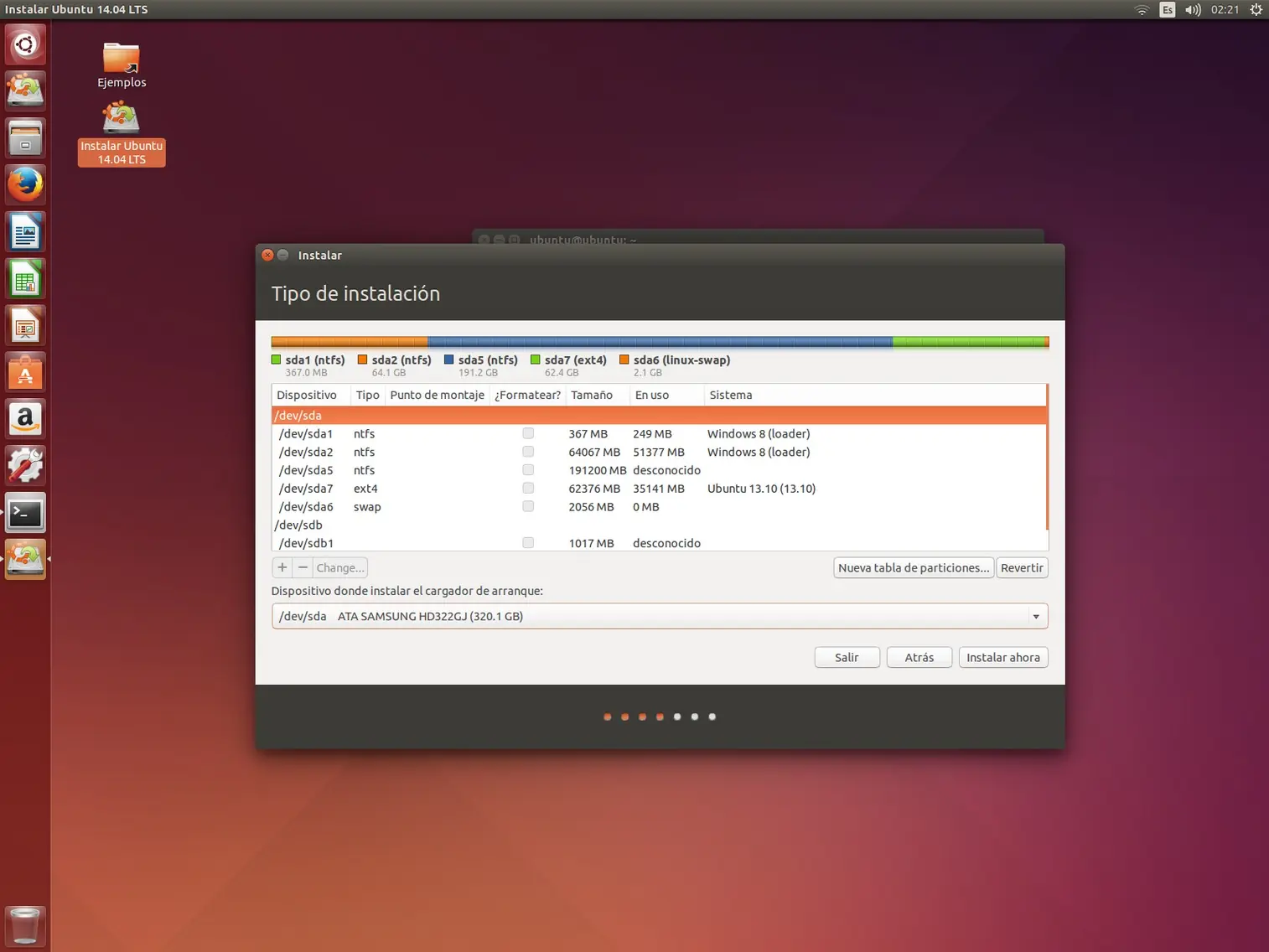This screenshot has width=1269, height=952.
Task: Toggle format checkbox for /dev/sda2
Action: pyautogui.click(x=528, y=452)
